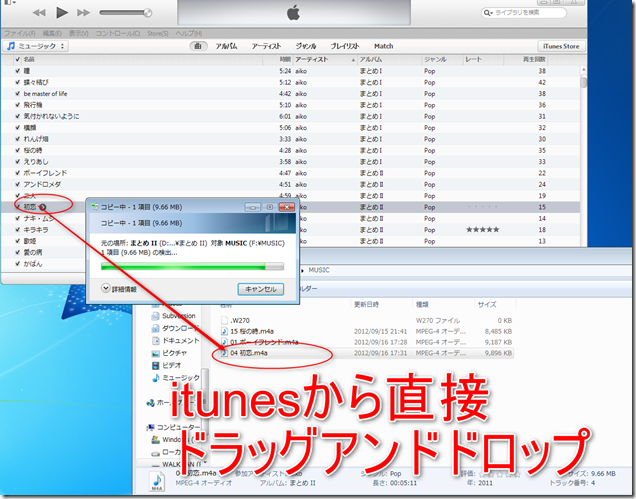636x499 pixels.
Task: Switch to the アルバム tab
Action: pos(228,46)
